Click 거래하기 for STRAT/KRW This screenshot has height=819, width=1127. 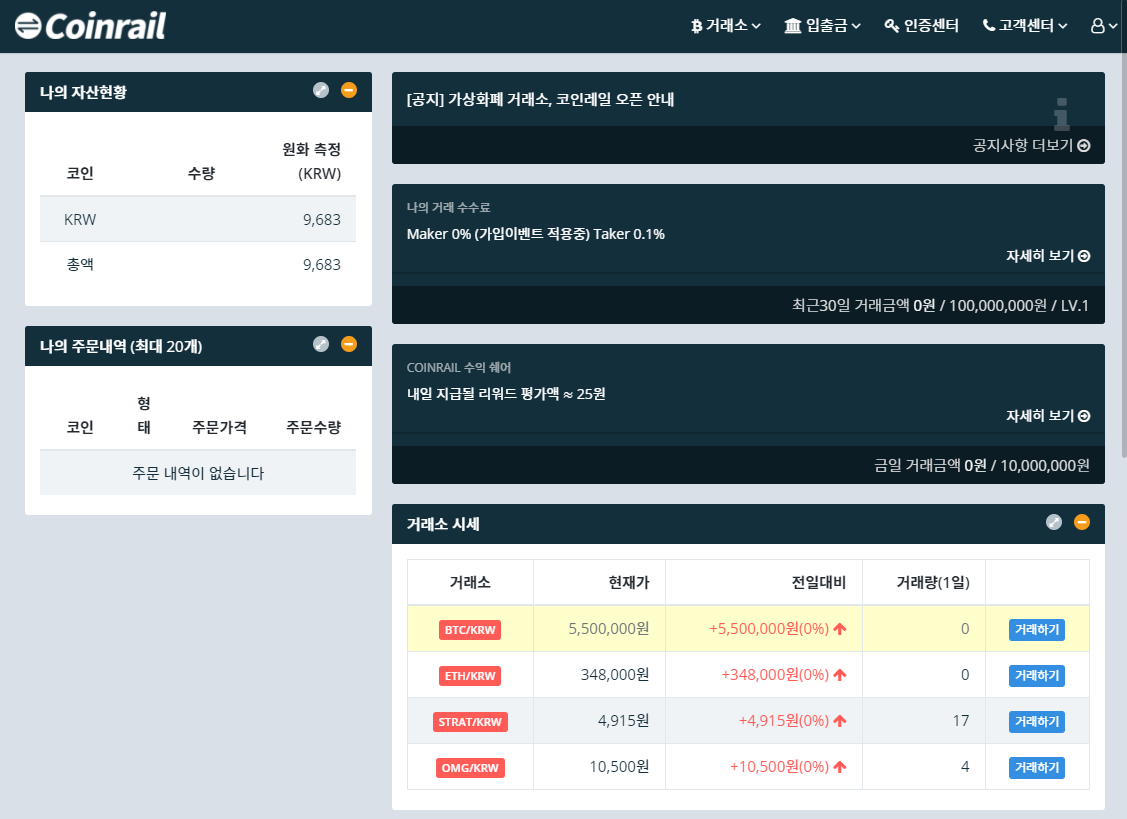(1036, 722)
